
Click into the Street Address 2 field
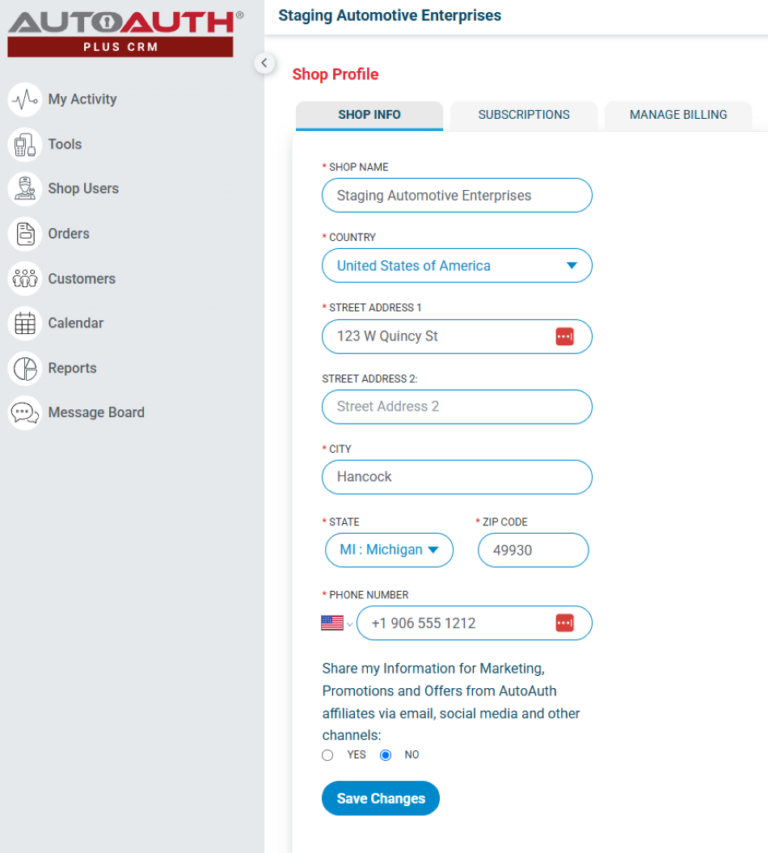[457, 407]
